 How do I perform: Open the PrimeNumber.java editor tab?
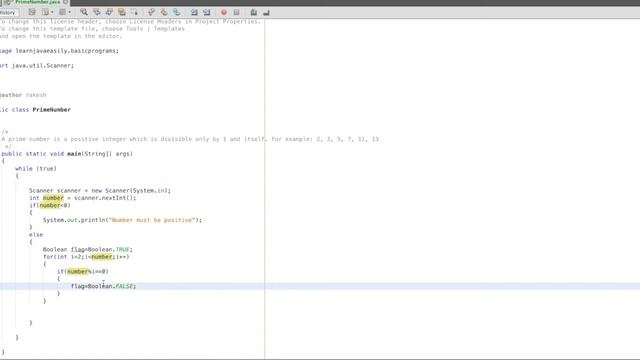point(37,2)
